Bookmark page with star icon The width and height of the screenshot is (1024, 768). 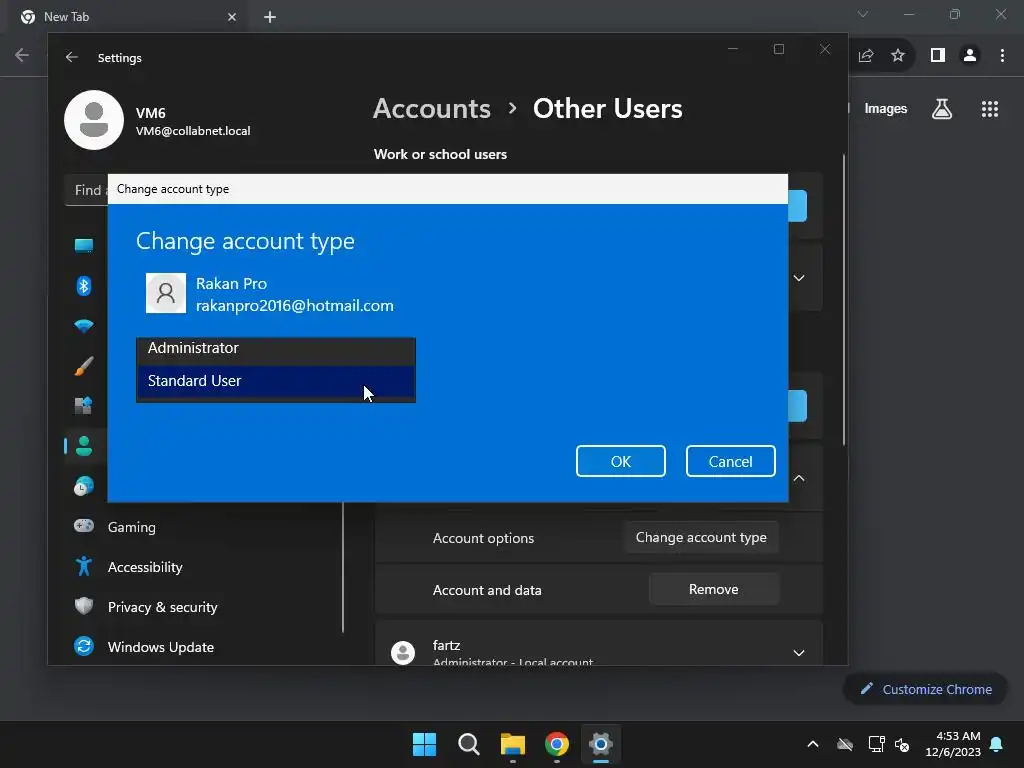[x=898, y=56]
